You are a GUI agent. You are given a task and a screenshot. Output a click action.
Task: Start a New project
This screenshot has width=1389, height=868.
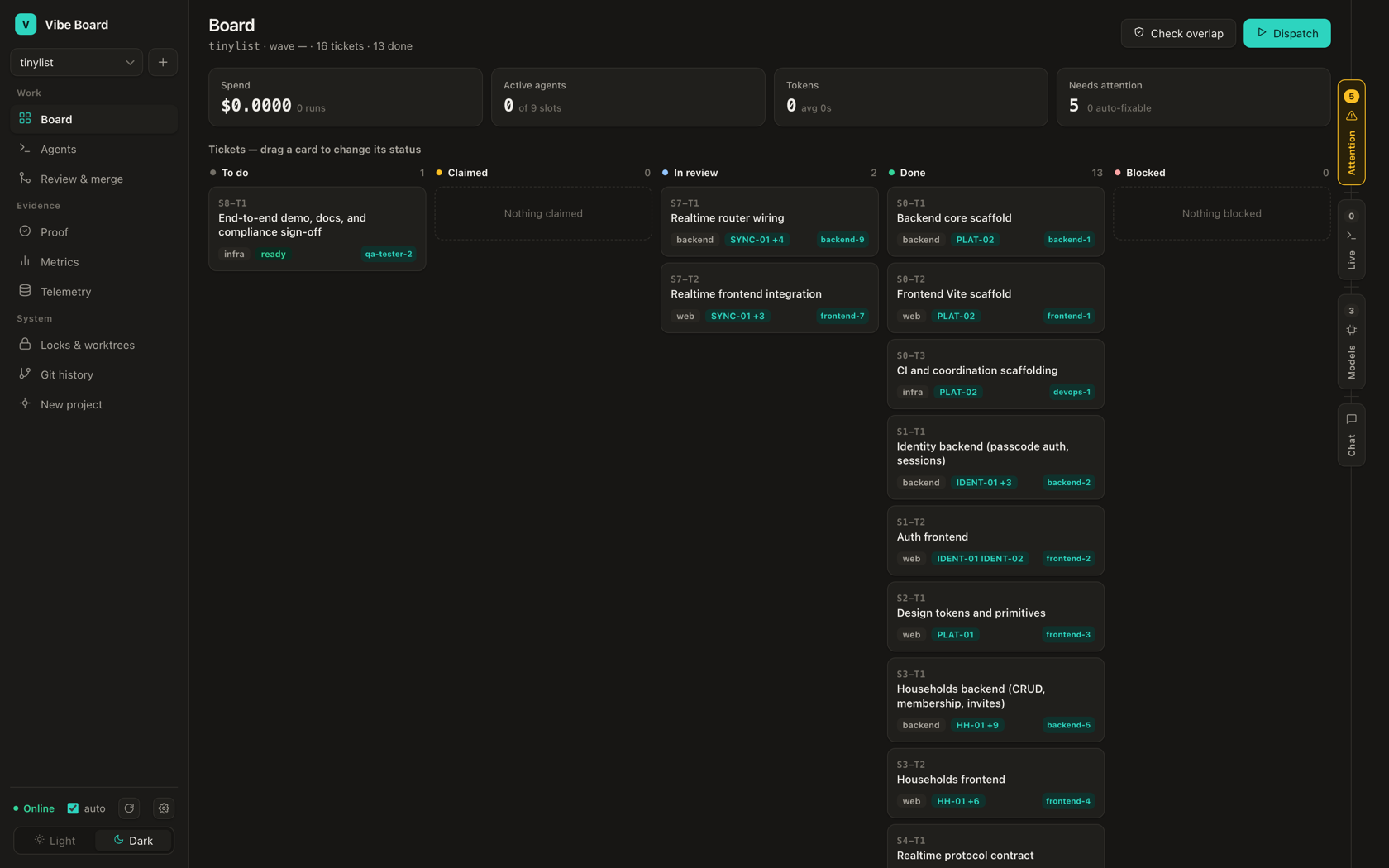[94, 404]
